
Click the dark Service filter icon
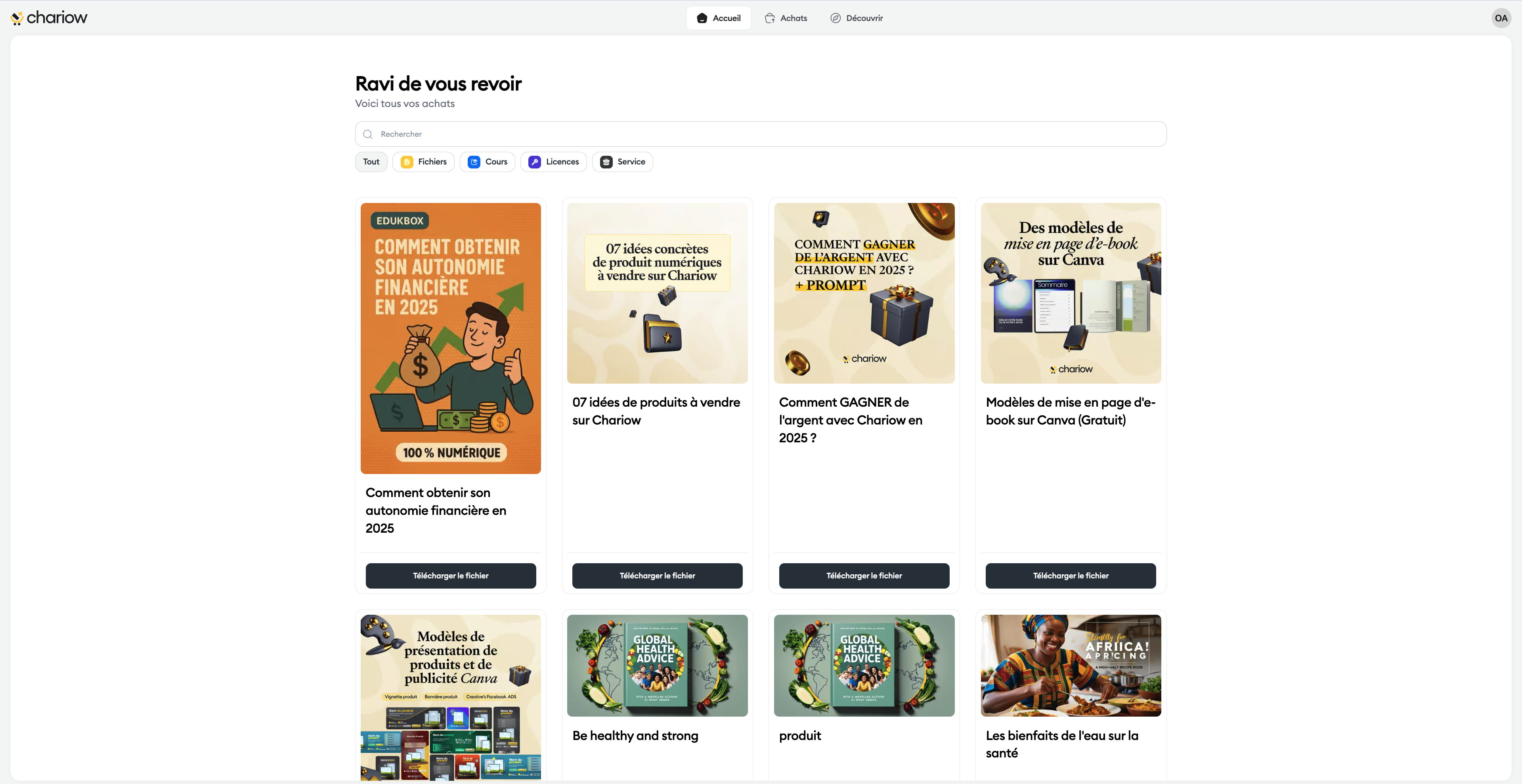coord(606,162)
